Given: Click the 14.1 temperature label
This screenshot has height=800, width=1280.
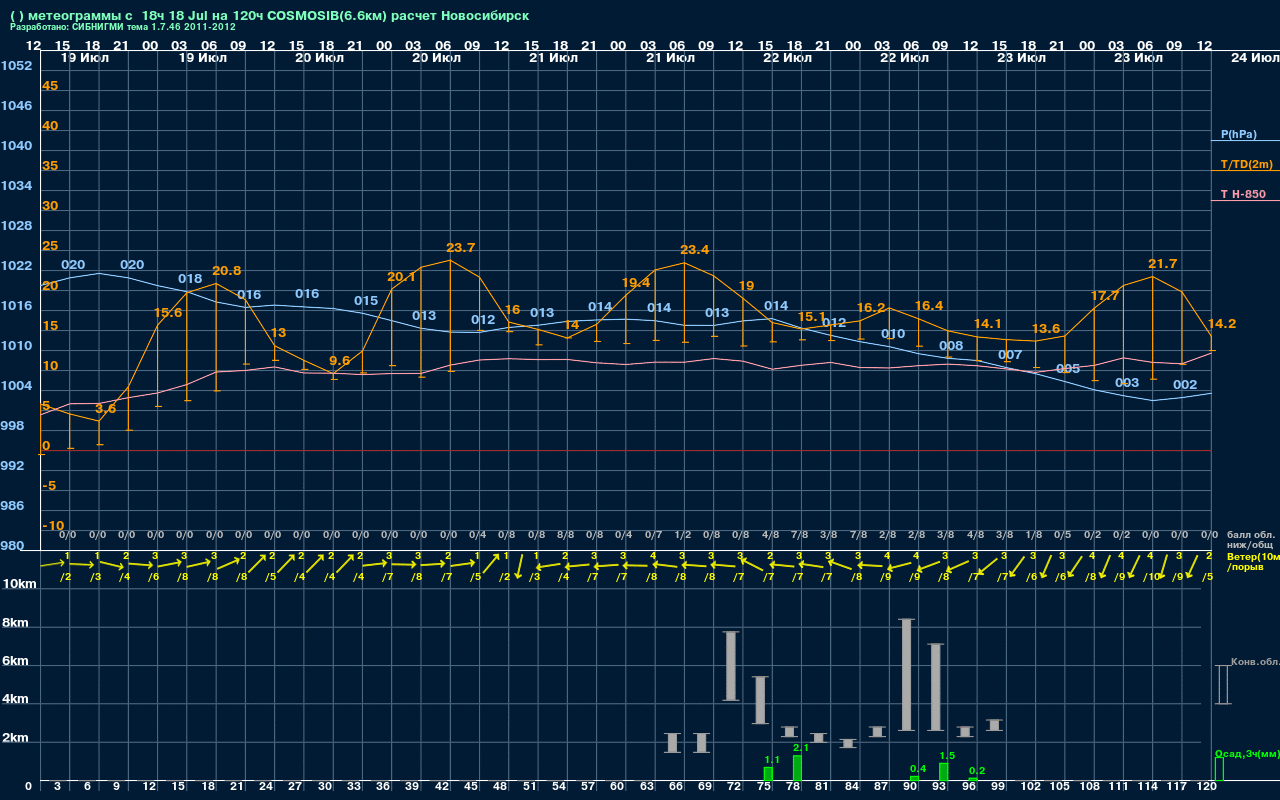Looking at the screenshot, I should [988, 323].
